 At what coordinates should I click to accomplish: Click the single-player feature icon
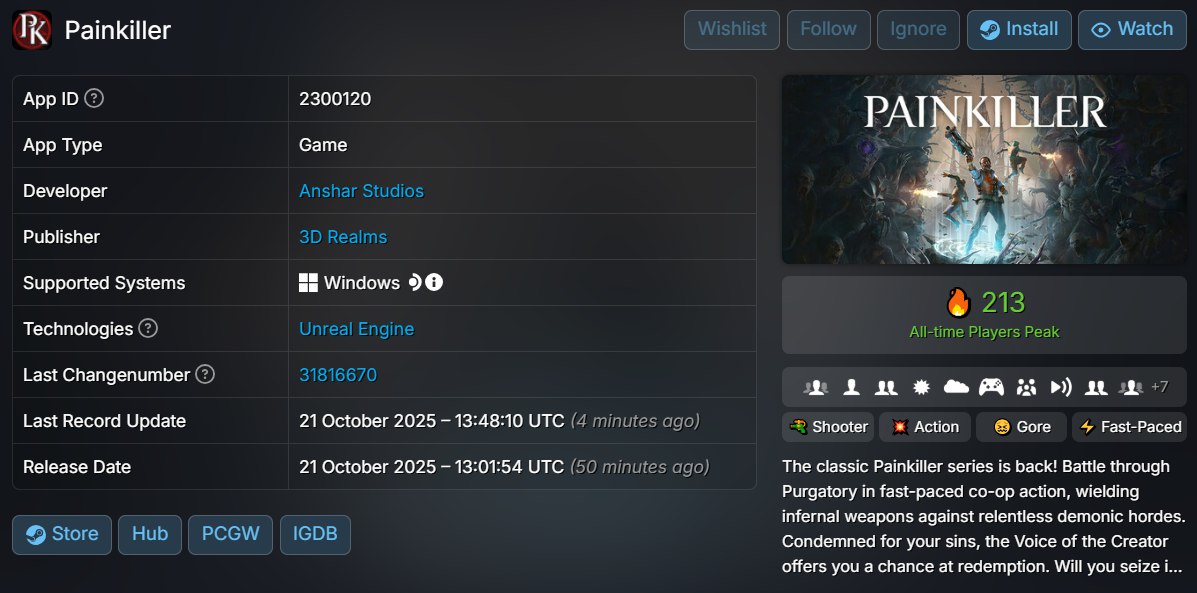tap(851, 387)
